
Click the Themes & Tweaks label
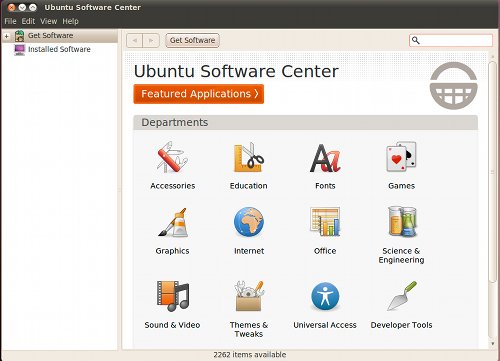click(249, 329)
